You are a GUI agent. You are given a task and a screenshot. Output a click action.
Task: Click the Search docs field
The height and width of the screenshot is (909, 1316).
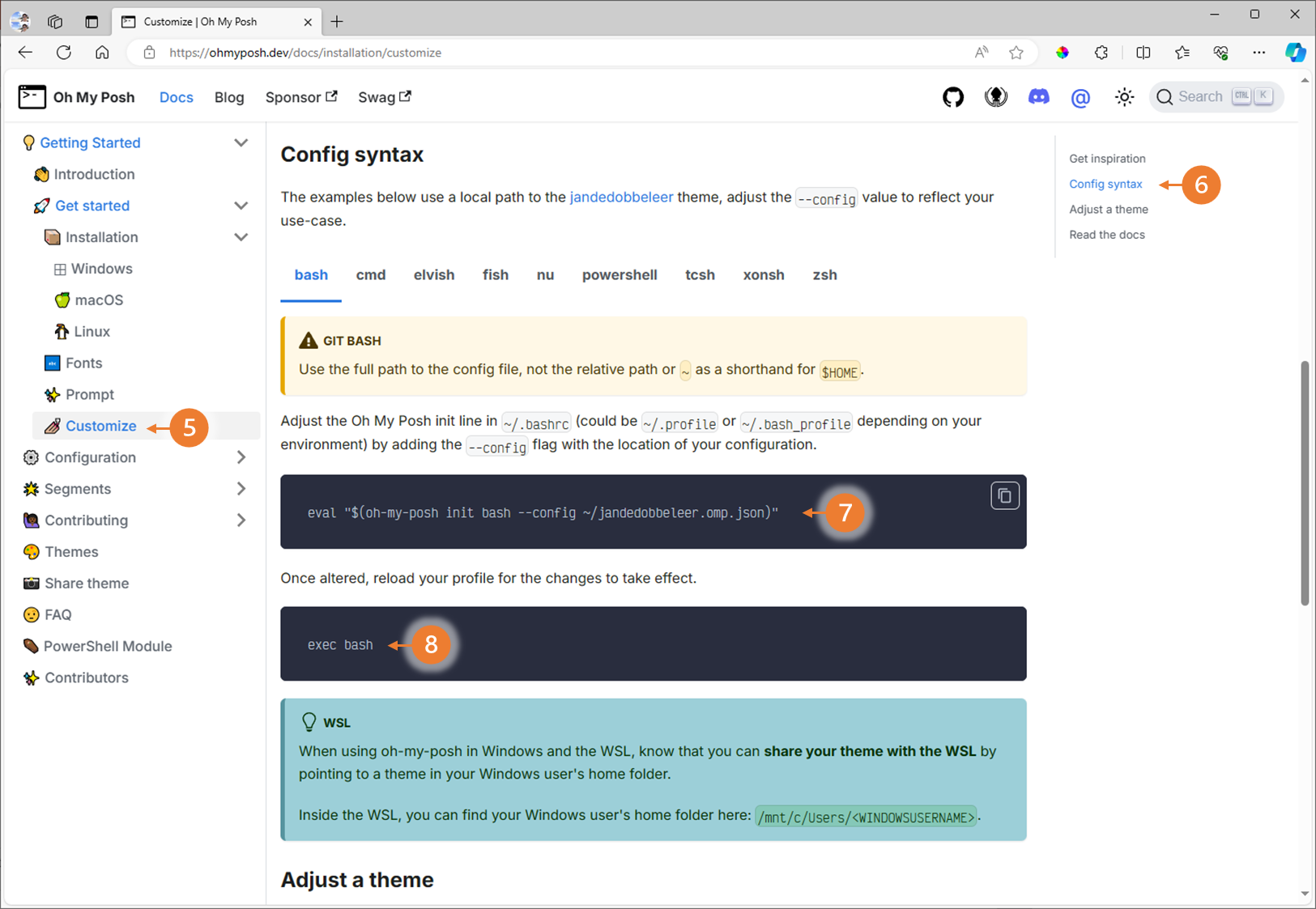pyautogui.click(x=1216, y=97)
